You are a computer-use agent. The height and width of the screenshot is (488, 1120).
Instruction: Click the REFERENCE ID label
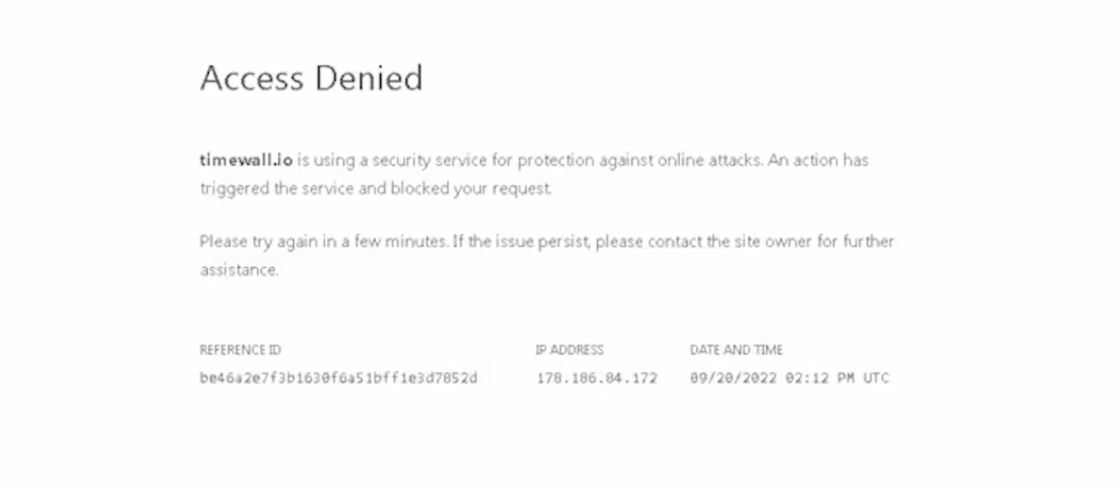[240, 350]
